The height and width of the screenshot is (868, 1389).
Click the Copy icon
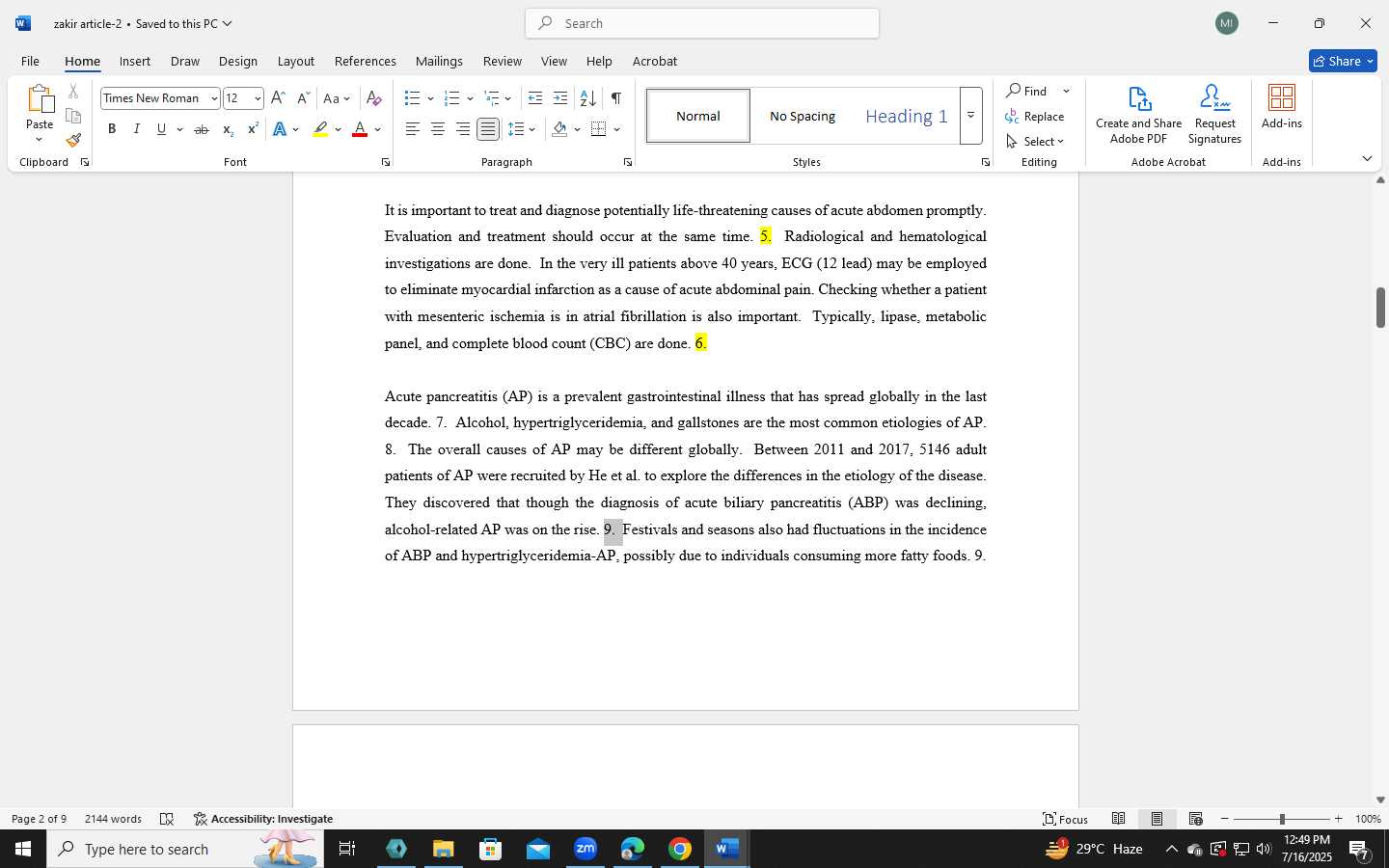(73, 116)
